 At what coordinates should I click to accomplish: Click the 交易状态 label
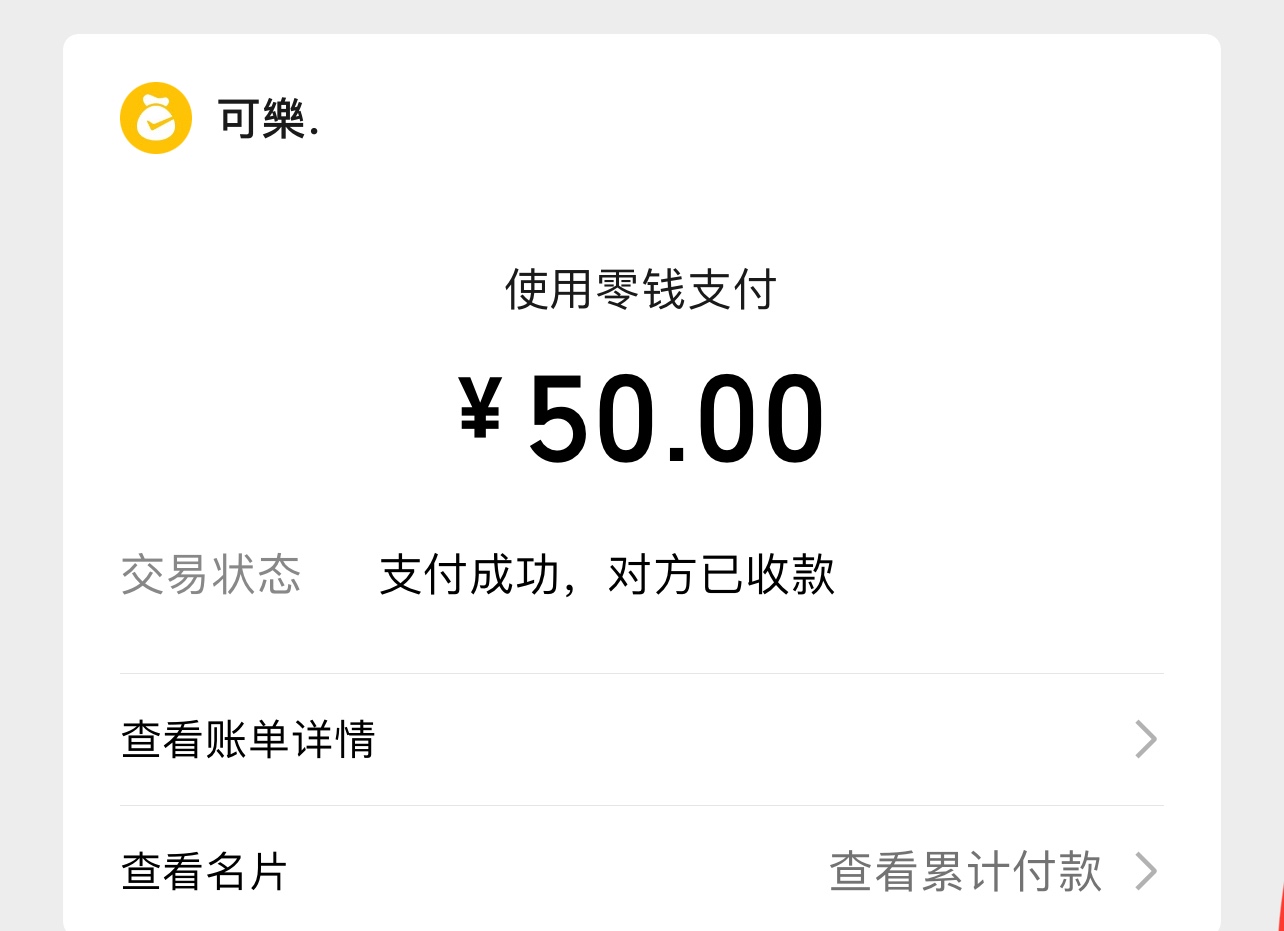click(211, 575)
